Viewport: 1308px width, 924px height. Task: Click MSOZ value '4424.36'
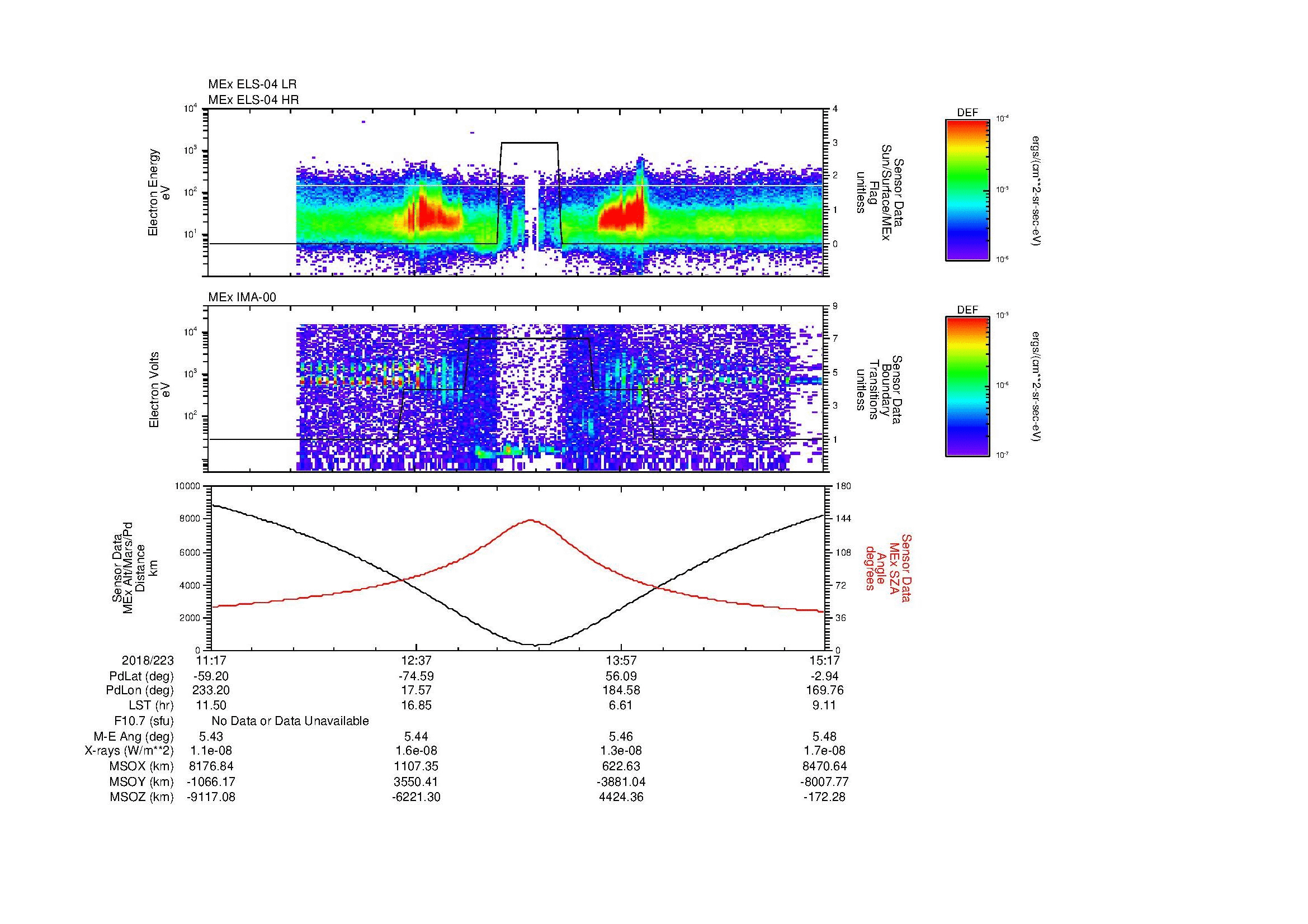(621, 797)
